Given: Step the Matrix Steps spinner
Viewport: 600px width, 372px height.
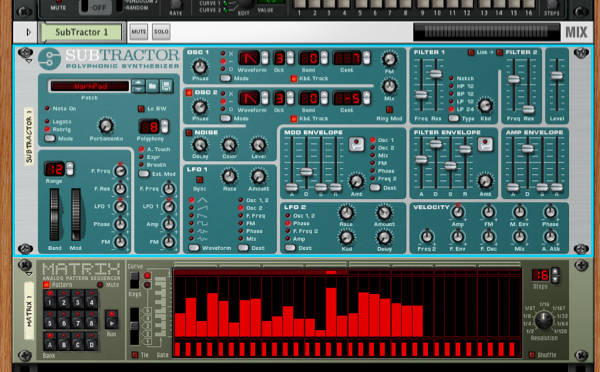Looking at the screenshot, I should (555, 275).
